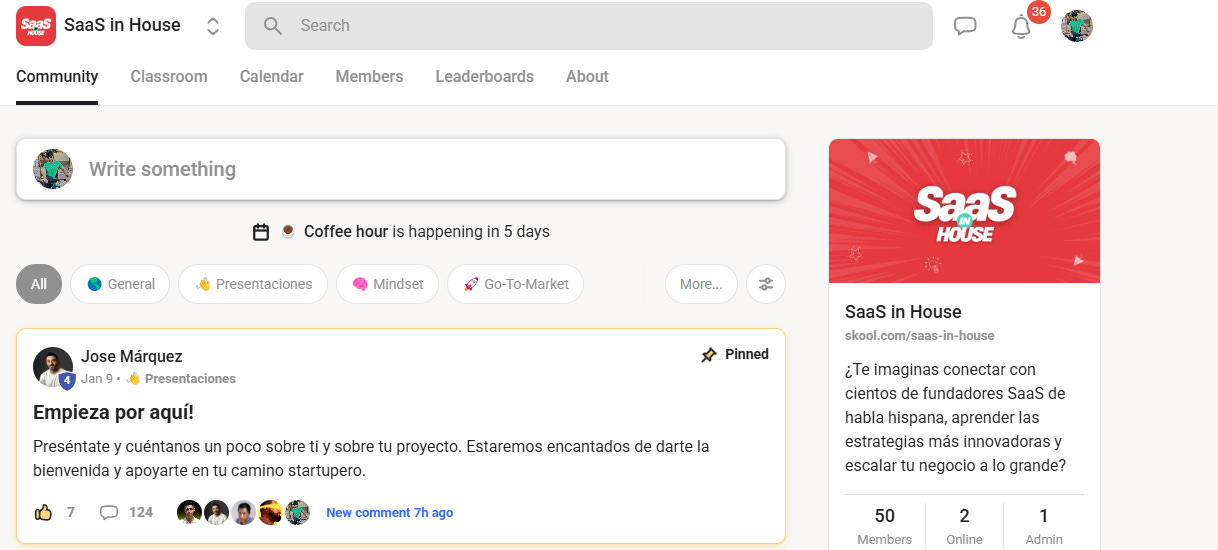Click the search magnifier icon
The height and width of the screenshot is (550, 1218).
tap(273, 26)
